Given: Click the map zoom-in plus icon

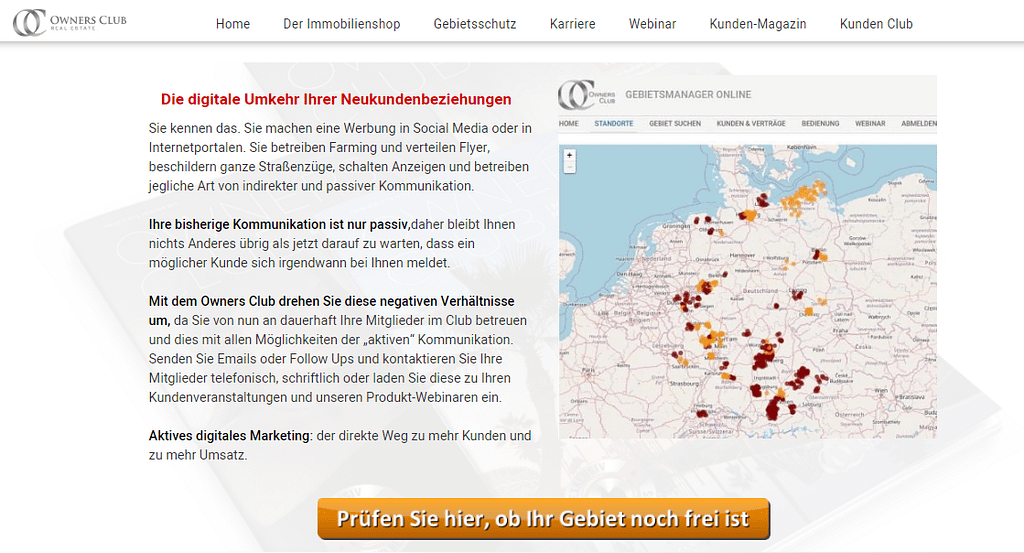Looking at the screenshot, I should click(569, 155).
